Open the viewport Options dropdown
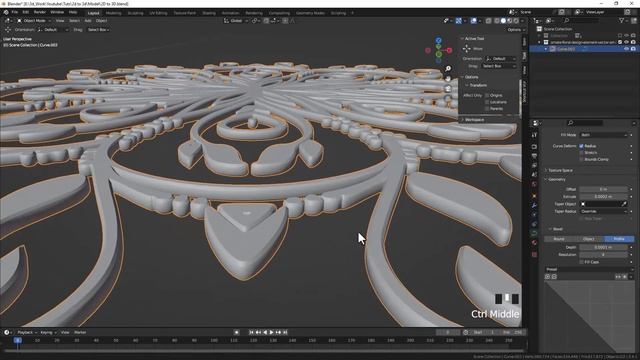The height and width of the screenshot is (360, 640). [x=515, y=30]
